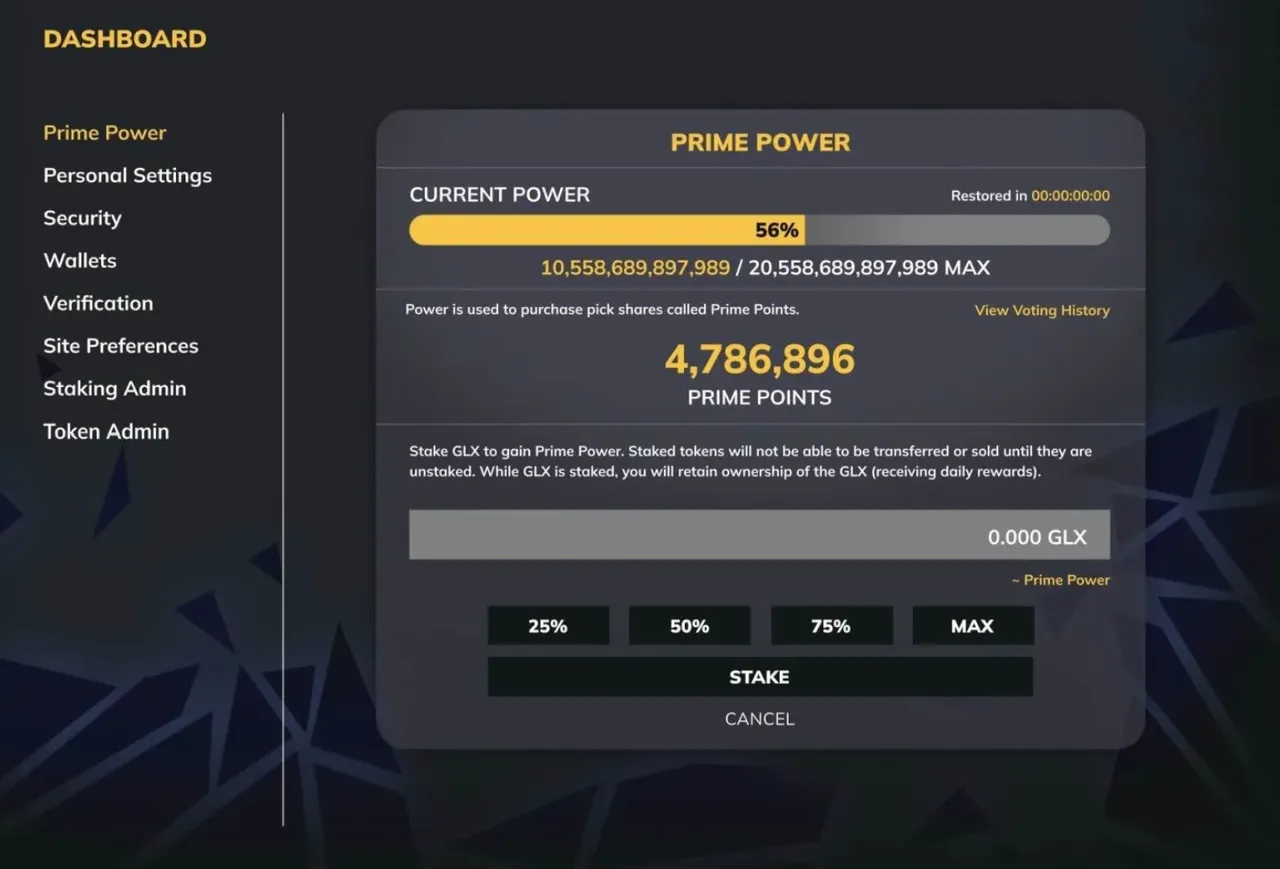This screenshot has height=869, width=1280.
Task: Click the ~ Prime Power estimate label
Action: pos(1060,580)
